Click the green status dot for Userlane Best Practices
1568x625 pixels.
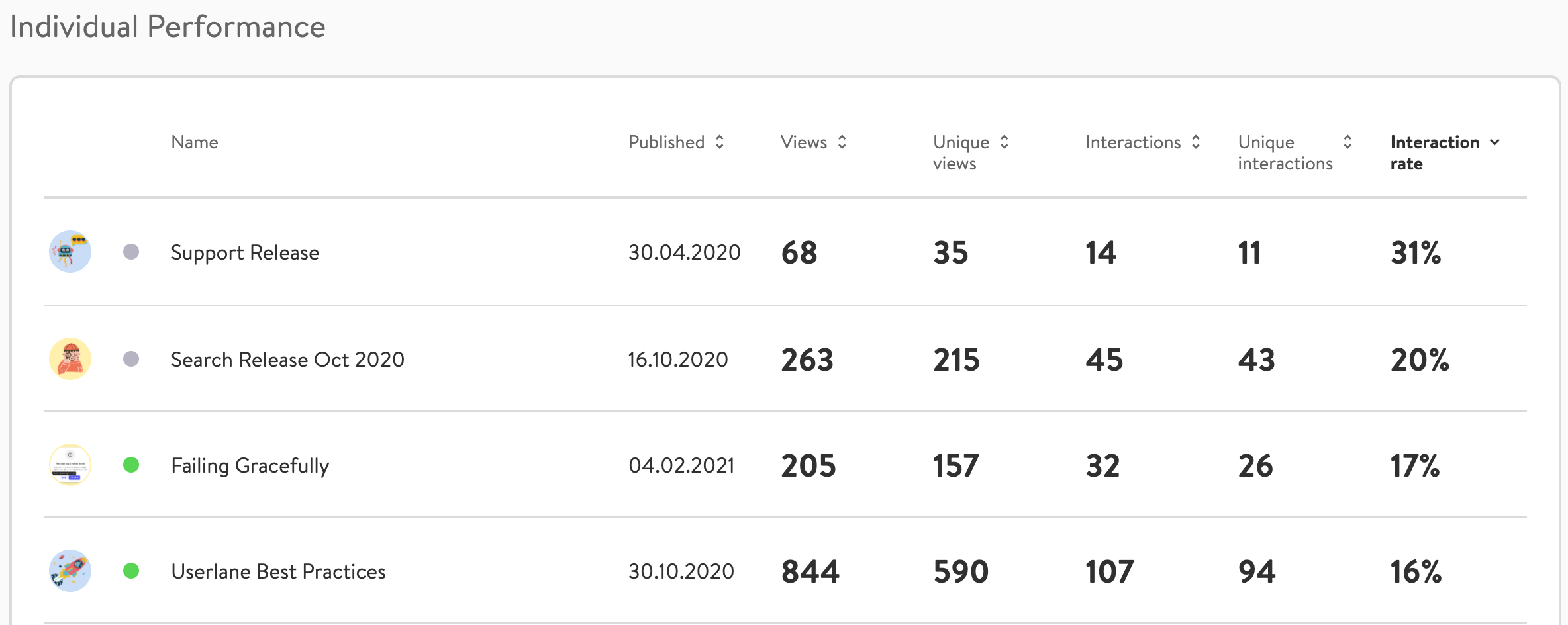tap(131, 571)
